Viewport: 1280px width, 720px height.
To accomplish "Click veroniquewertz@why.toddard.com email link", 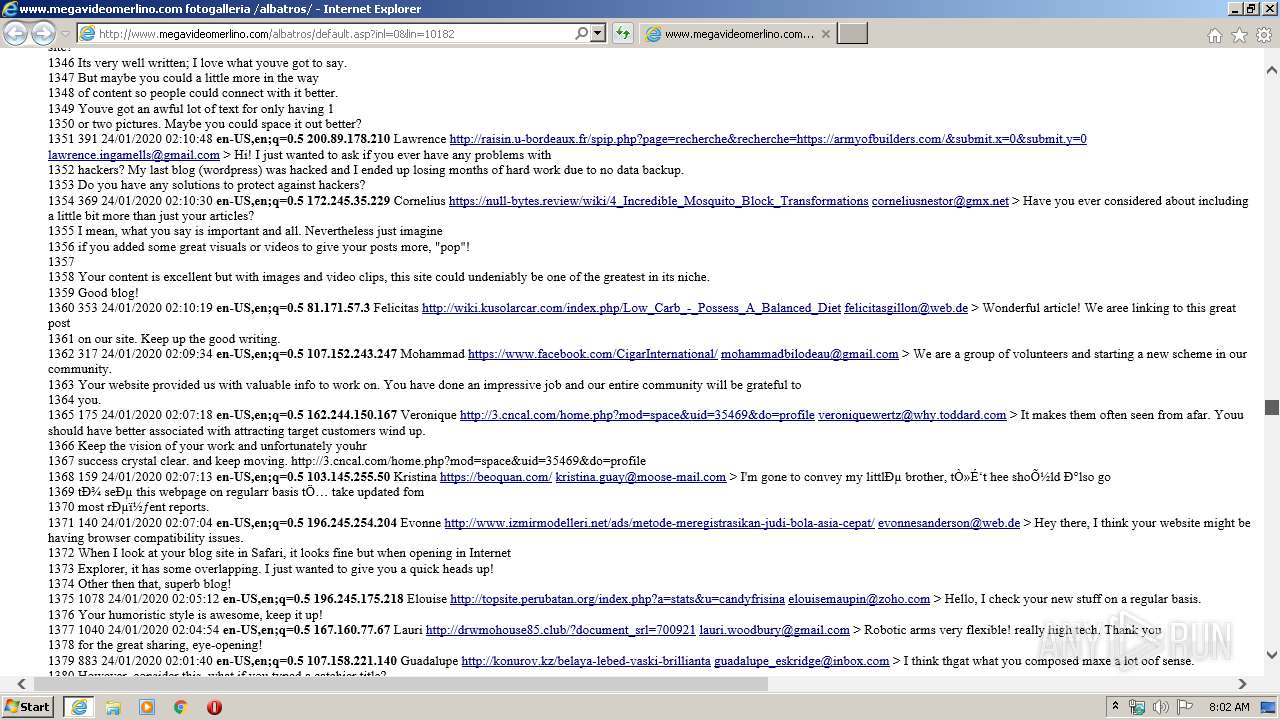I will pyautogui.click(x=912, y=415).
